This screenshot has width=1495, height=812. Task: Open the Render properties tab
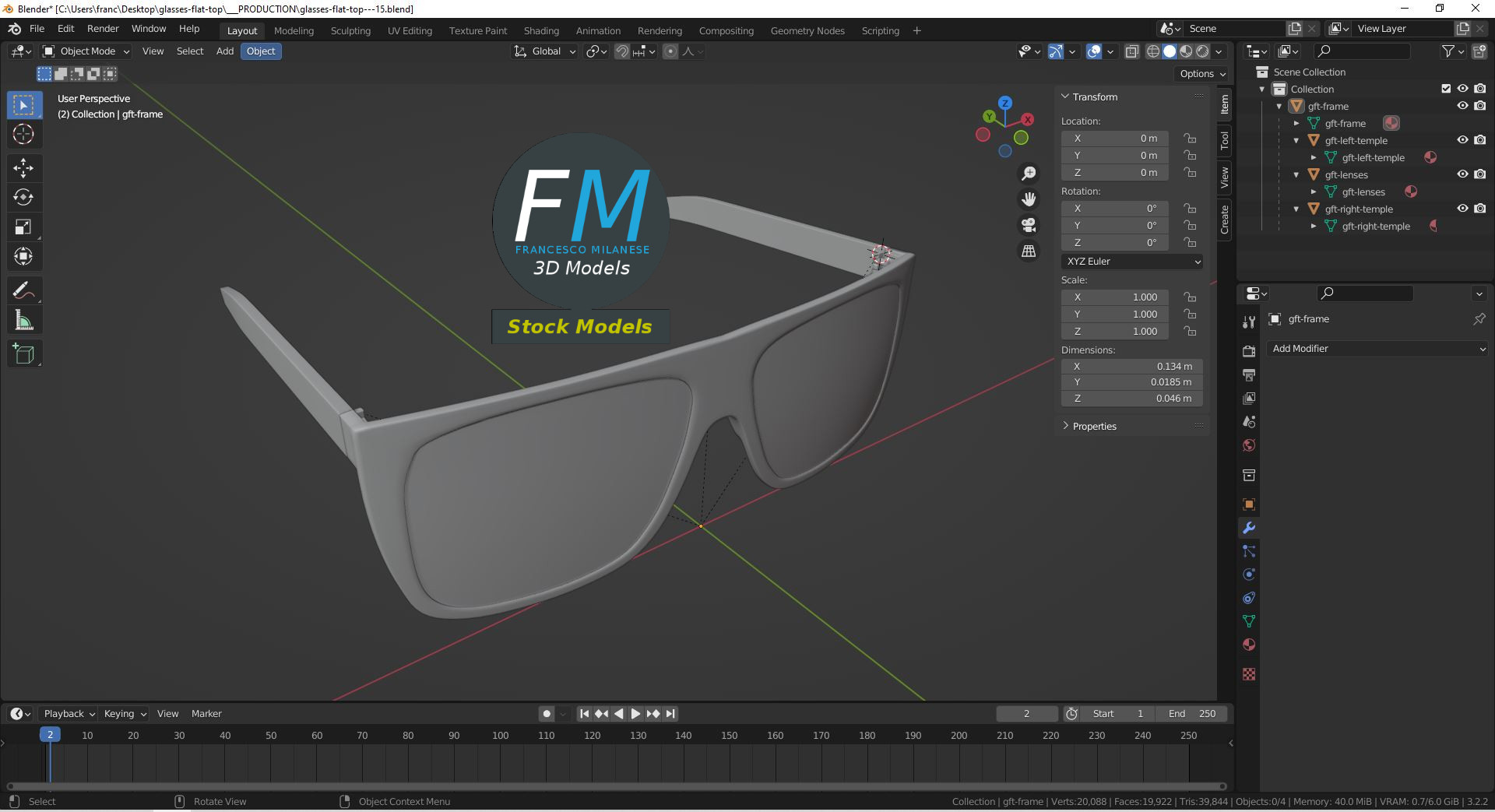(1249, 351)
